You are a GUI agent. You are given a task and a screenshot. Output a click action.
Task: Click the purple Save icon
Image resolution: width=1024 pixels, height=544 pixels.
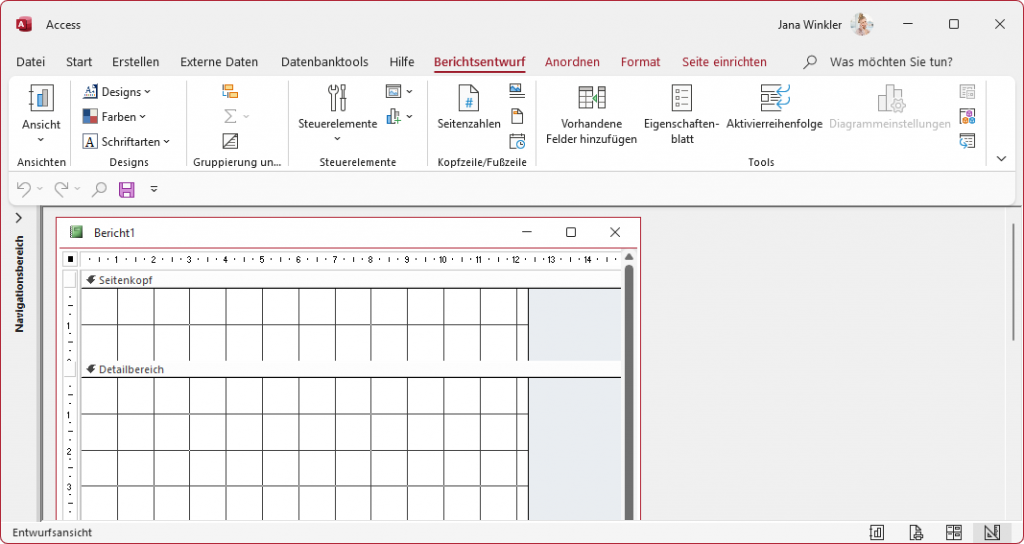pos(127,188)
